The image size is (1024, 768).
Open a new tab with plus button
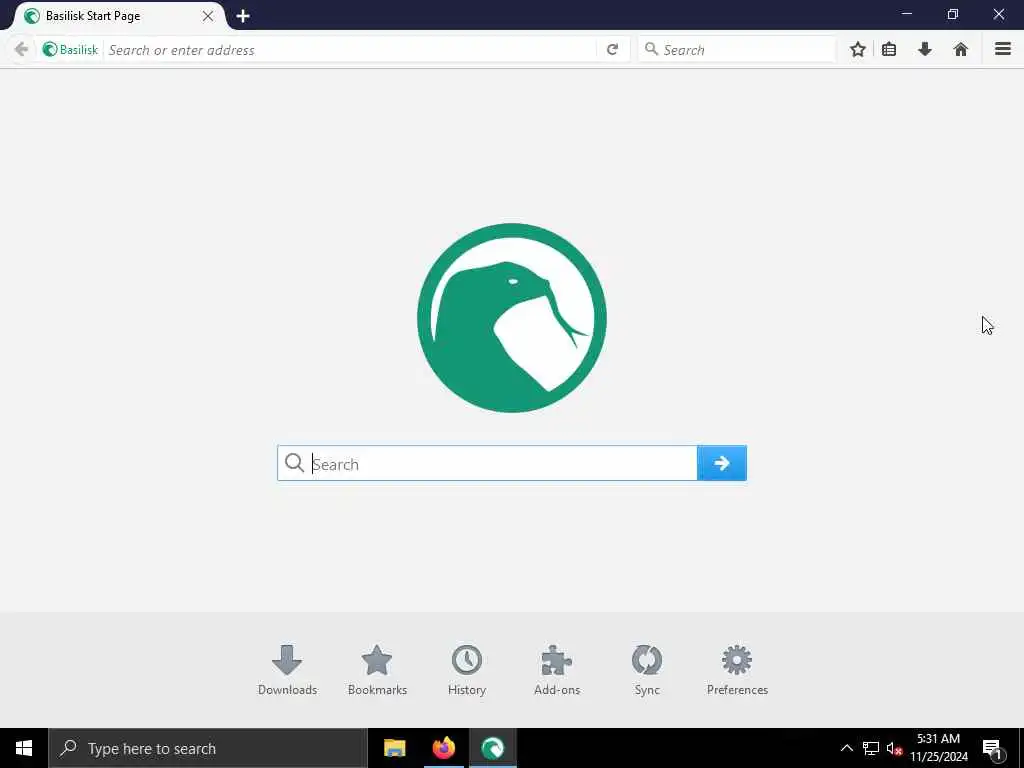[x=243, y=16]
